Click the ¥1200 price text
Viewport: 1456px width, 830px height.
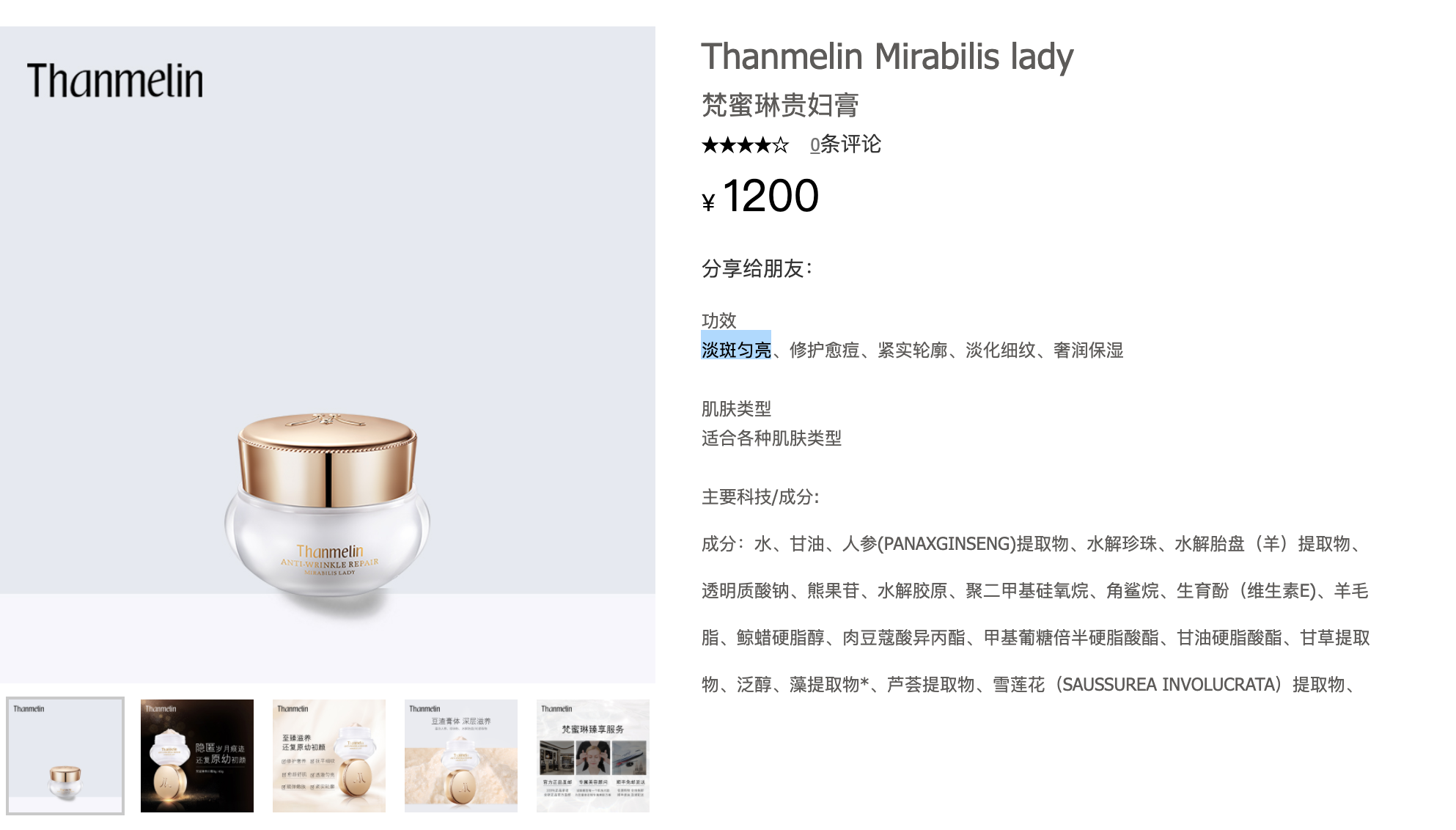pyautogui.click(x=760, y=196)
